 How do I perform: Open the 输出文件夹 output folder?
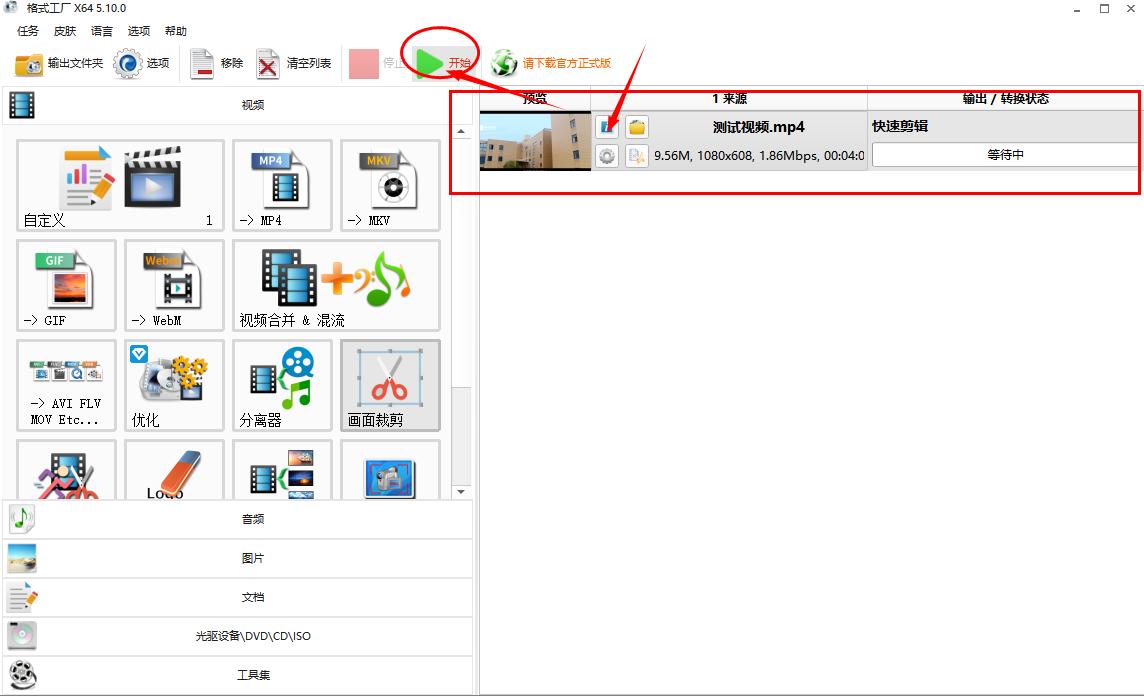59,64
